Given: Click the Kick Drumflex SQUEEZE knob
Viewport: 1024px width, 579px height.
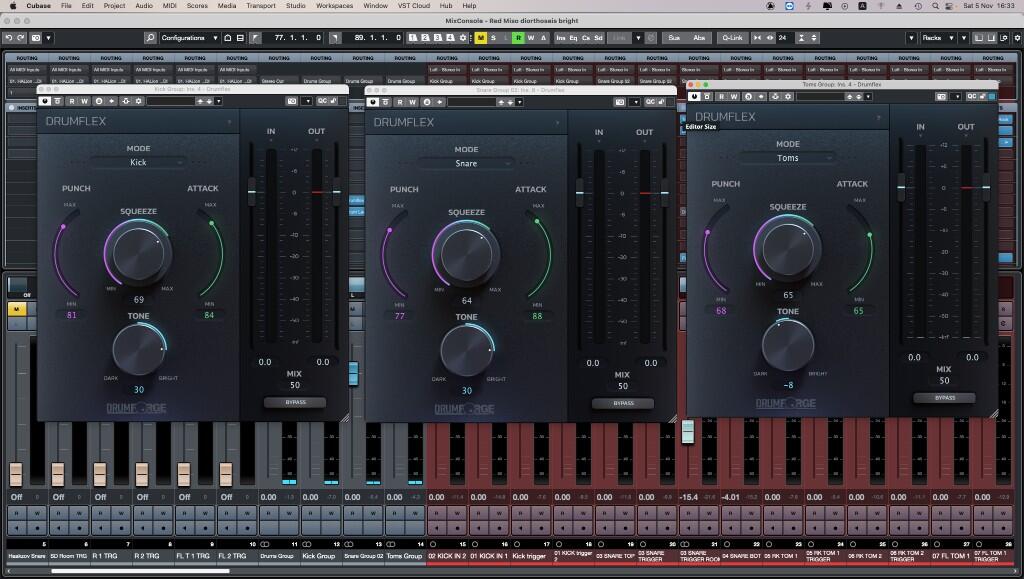Looking at the screenshot, I should (138, 253).
